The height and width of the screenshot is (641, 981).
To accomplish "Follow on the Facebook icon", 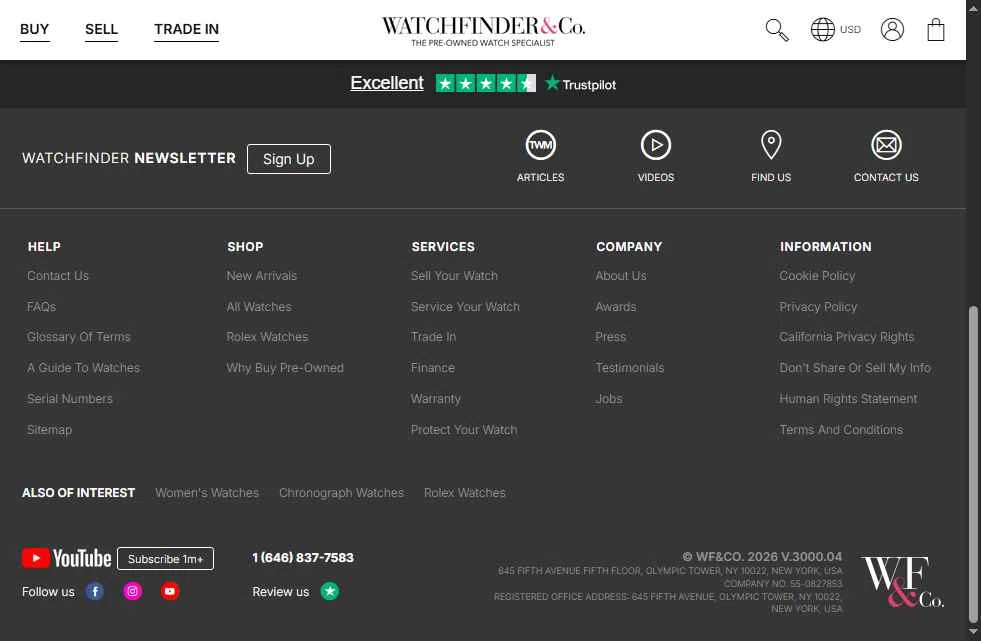I will pos(95,591).
